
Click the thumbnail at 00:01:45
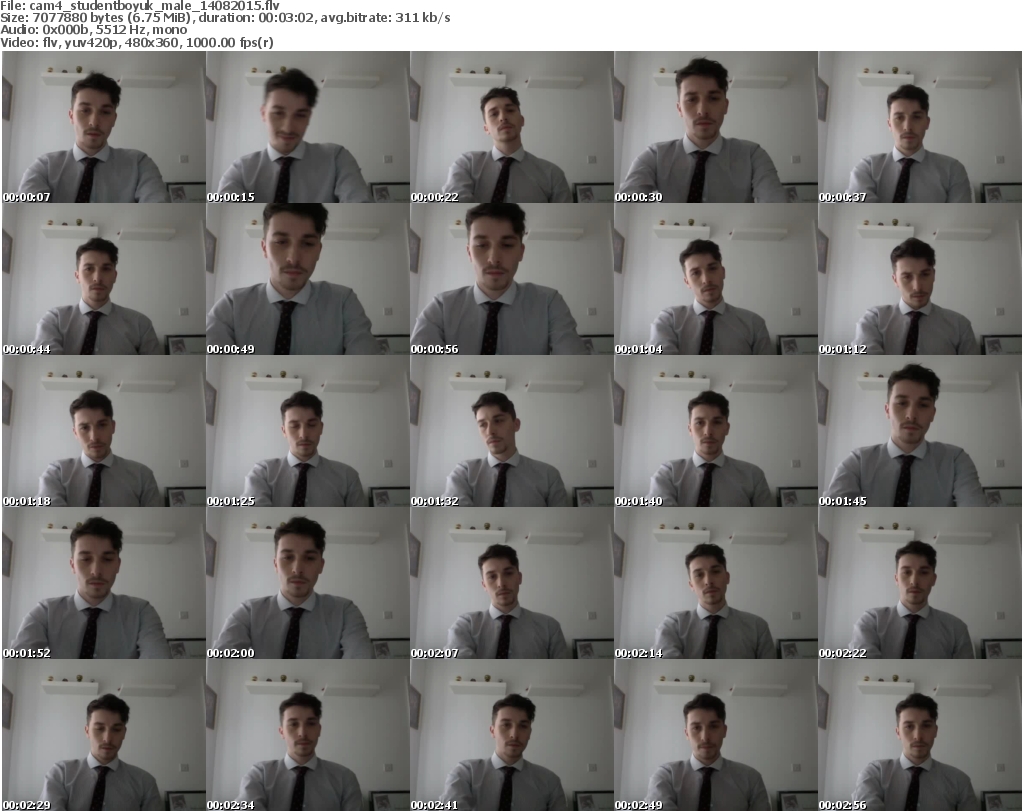tap(920, 431)
